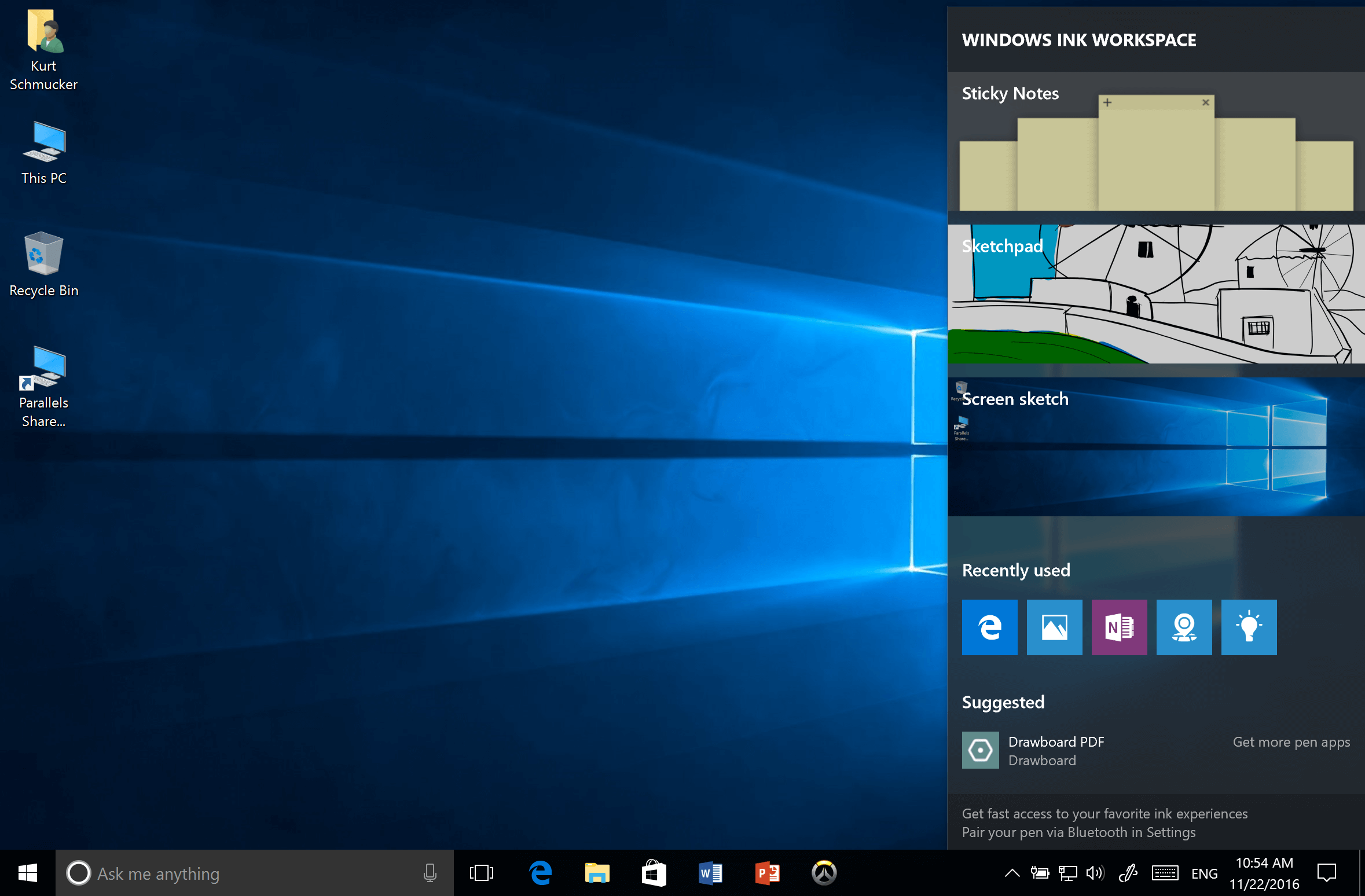Open File Explorer in the taskbar

[x=597, y=873]
